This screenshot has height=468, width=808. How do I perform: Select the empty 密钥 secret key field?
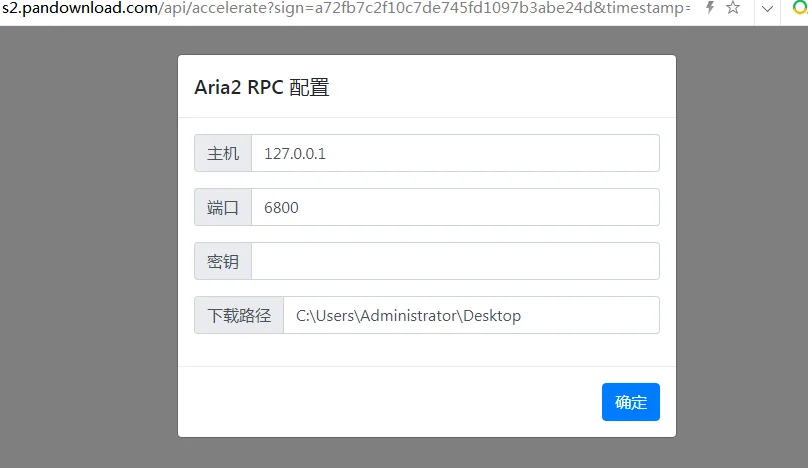tap(455, 261)
